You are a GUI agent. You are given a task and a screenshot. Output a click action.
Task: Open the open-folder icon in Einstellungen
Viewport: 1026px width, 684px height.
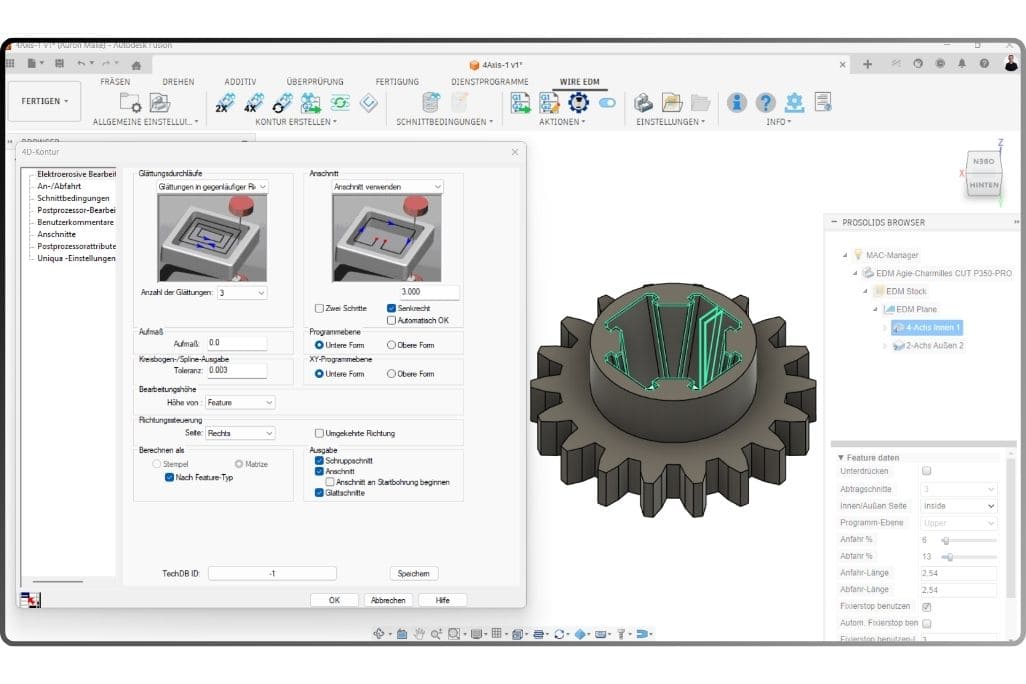[x=672, y=103]
